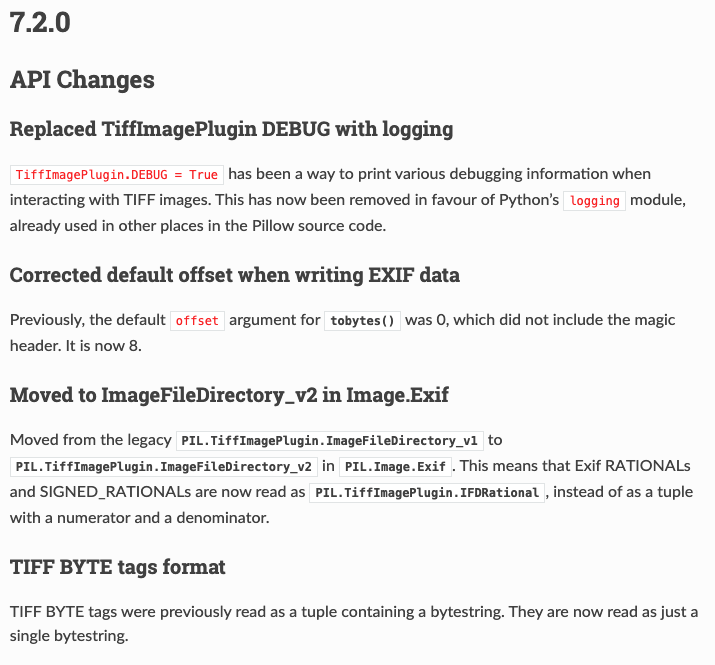The width and height of the screenshot is (715, 665).
Task: Click Moved to ImageFileDirectory_v2 heading
Action: (229, 395)
